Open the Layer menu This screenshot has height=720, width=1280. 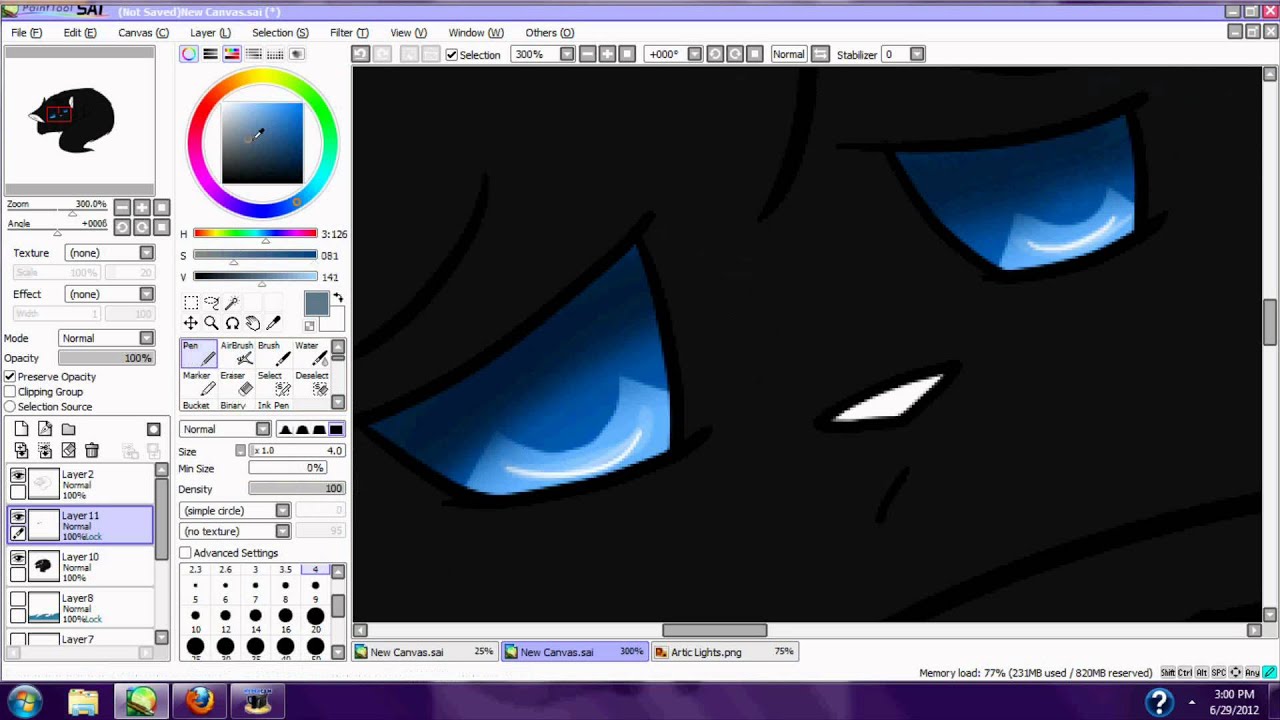click(210, 33)
